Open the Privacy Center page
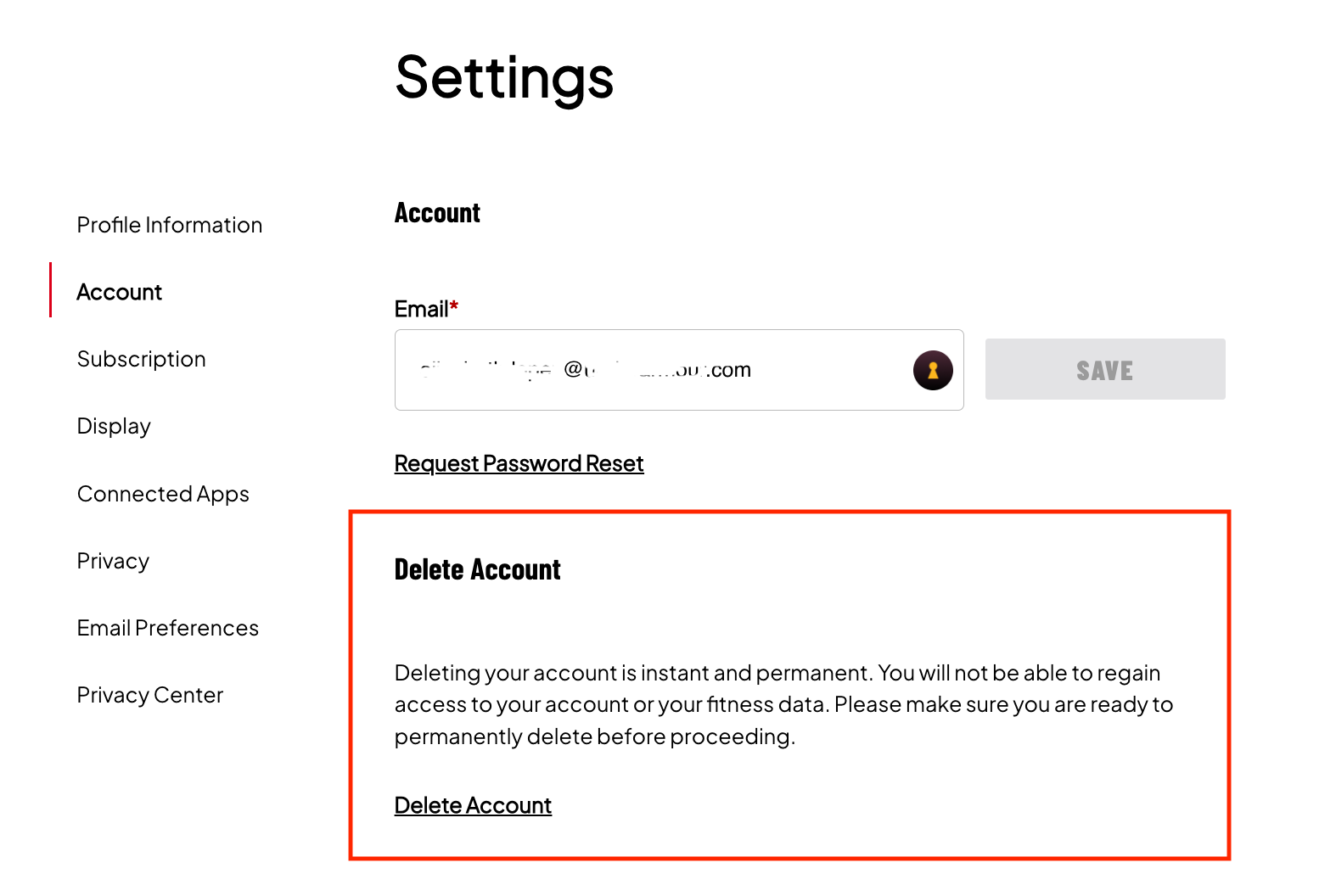 point(150,695)
